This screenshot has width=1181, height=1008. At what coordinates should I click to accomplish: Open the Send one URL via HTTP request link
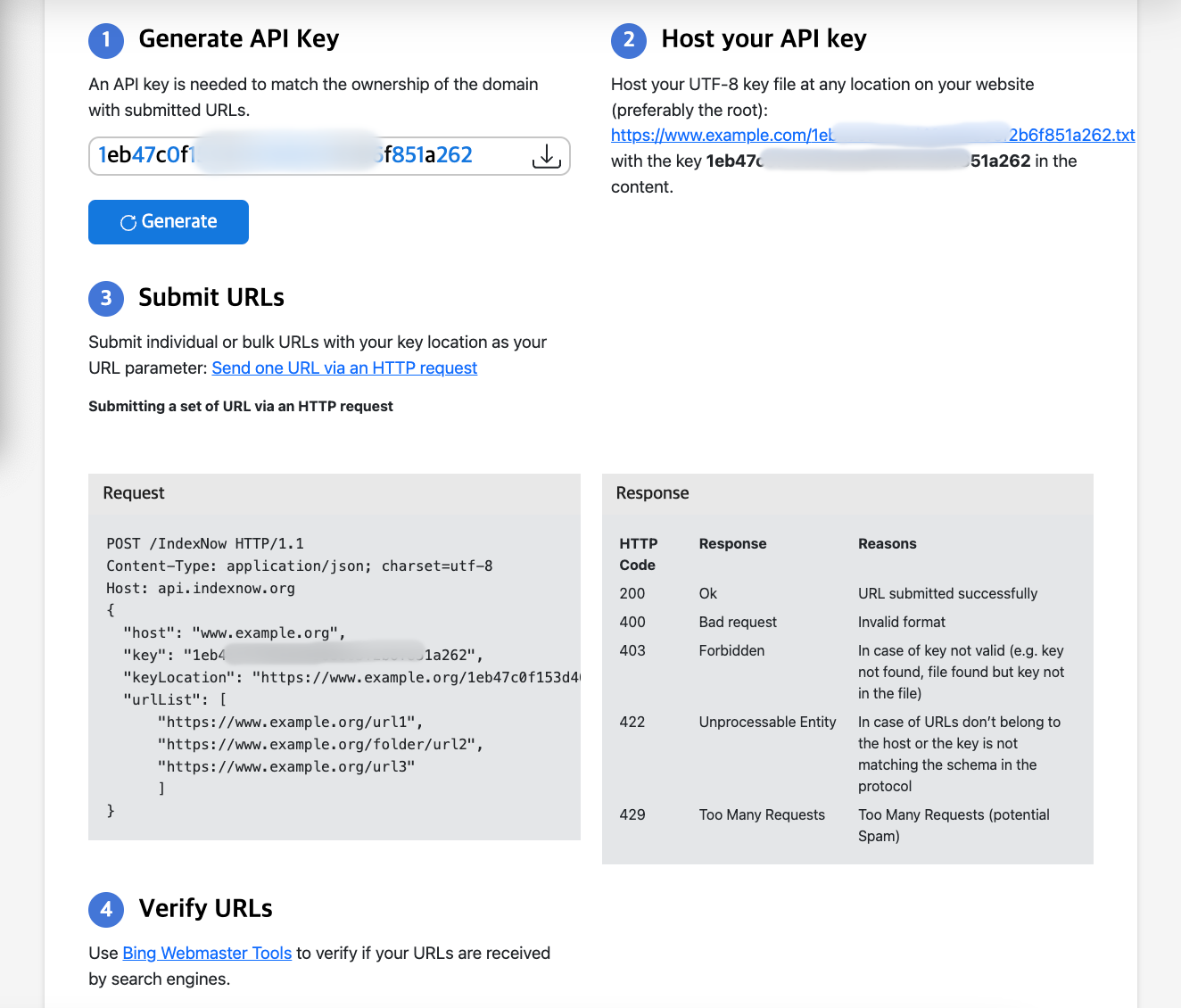tap(344, 368)
